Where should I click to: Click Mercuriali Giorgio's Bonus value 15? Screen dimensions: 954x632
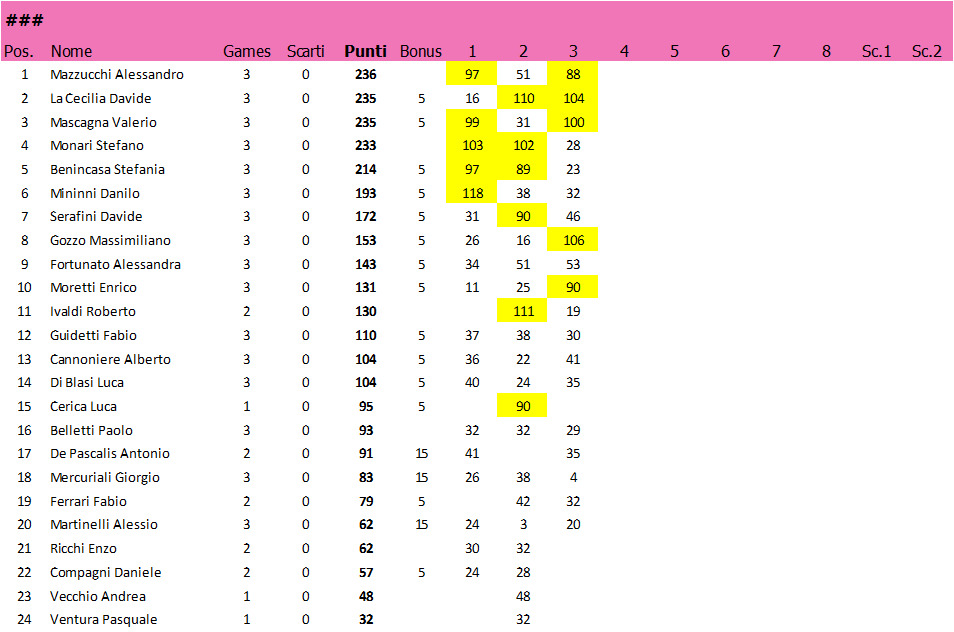[421, 477]
